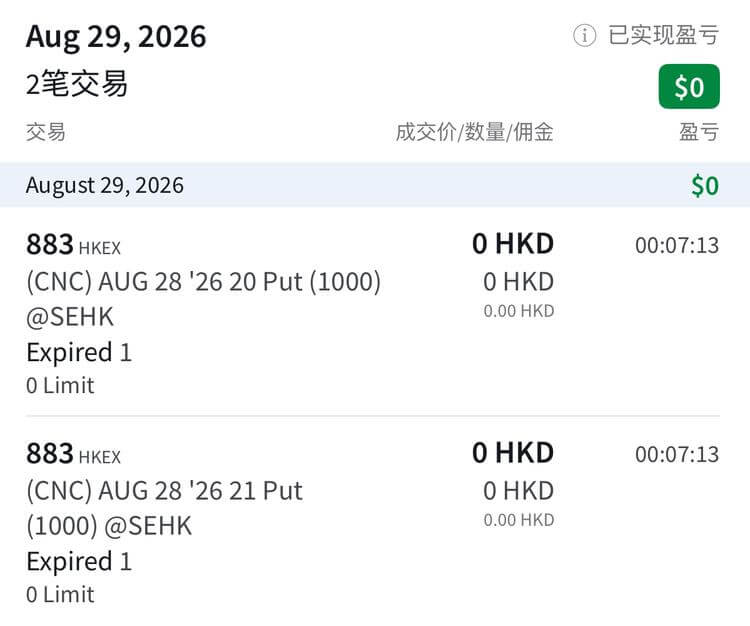Select the second trade's 00:07:13 timestamp

[677, 454]
